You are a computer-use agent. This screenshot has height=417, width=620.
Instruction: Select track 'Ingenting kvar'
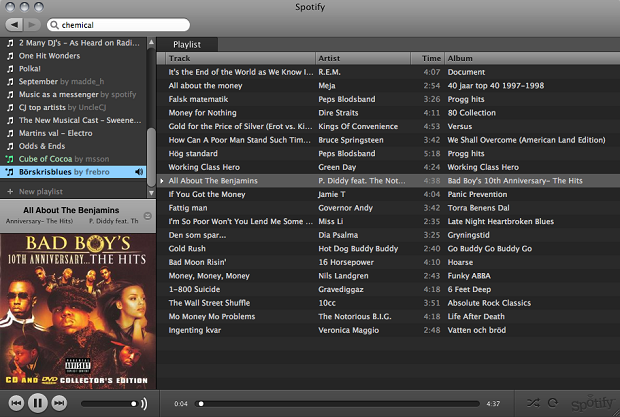coord(195,330)
